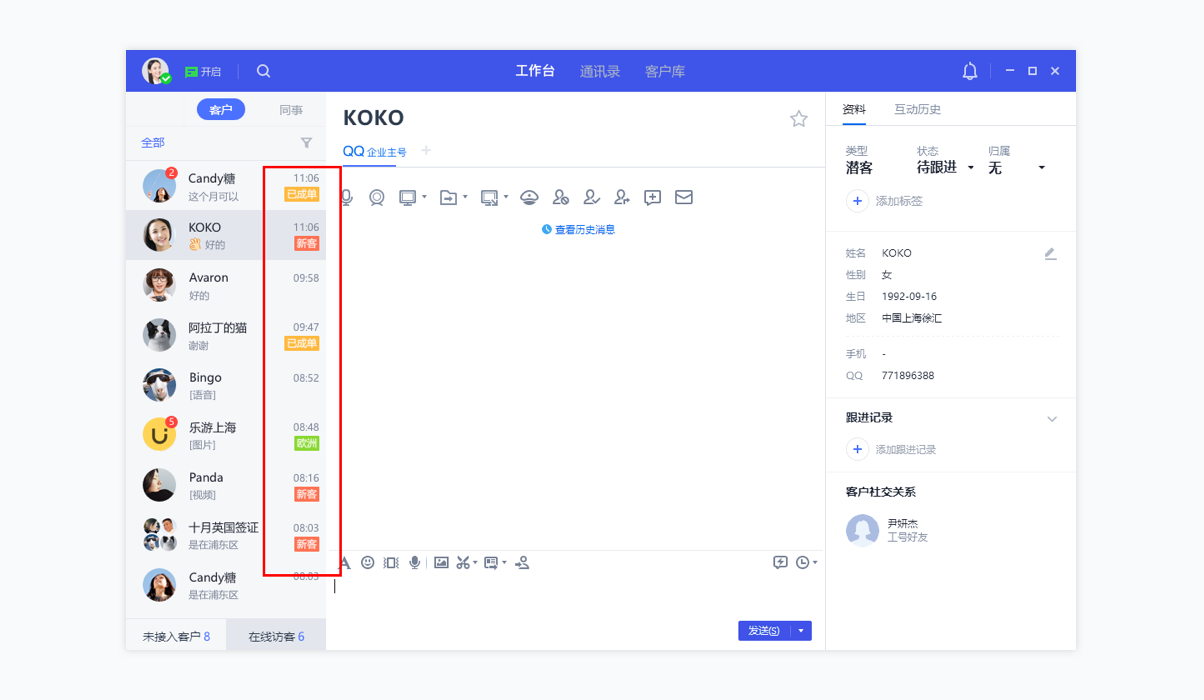This screenshot has width=1204, height=700.
Task: Insert an image into the message
Action: (x=441, y=563)
